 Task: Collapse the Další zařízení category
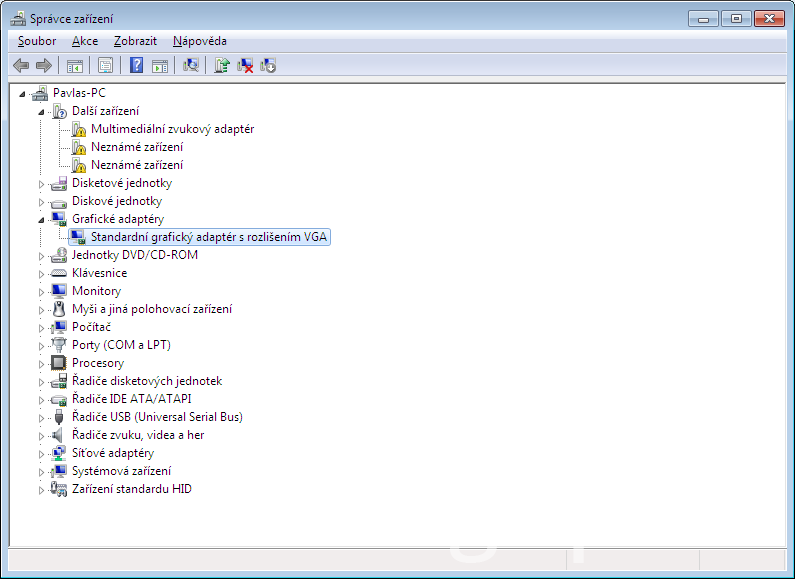(x=42, y=111)
